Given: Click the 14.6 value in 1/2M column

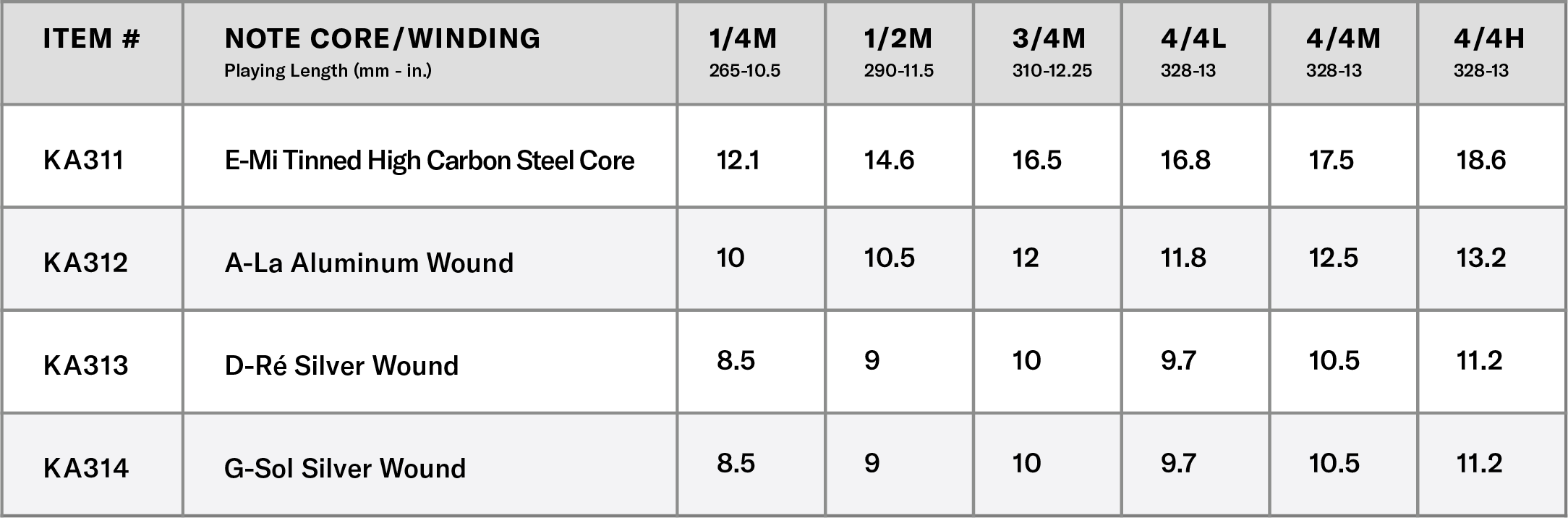Looking at the screenshot, I should 889,160.
